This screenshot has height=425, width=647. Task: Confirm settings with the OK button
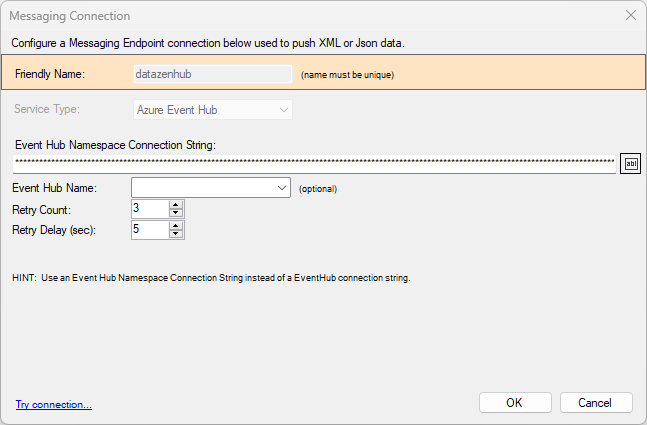(515, 402)
